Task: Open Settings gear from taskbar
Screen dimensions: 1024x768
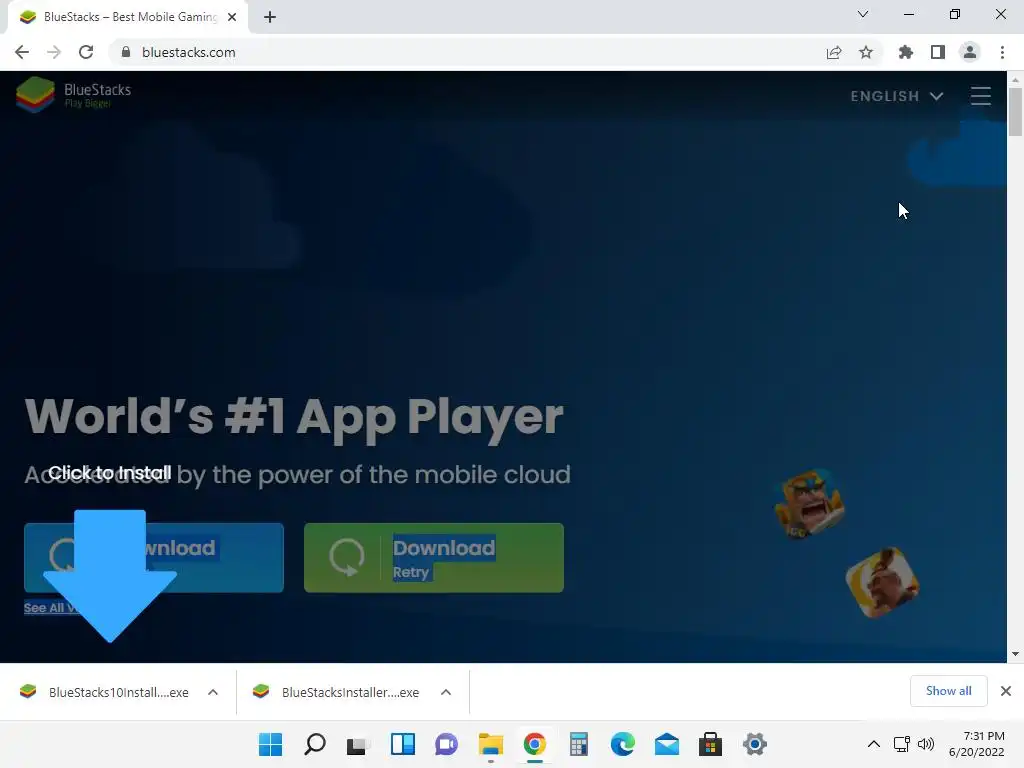Action: click(x=755, y=744)
